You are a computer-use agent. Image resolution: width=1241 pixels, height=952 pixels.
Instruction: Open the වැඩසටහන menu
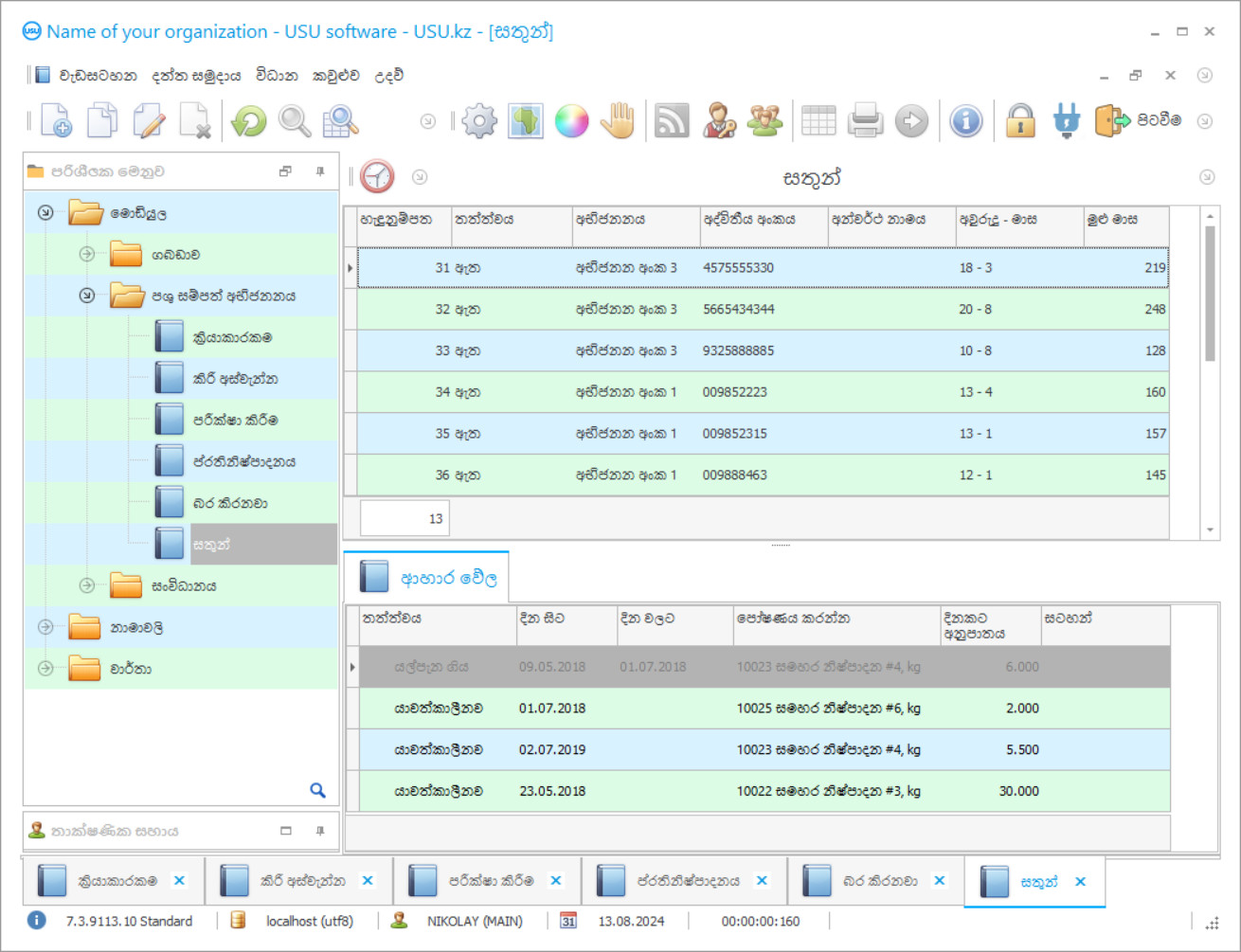(98, 76)
